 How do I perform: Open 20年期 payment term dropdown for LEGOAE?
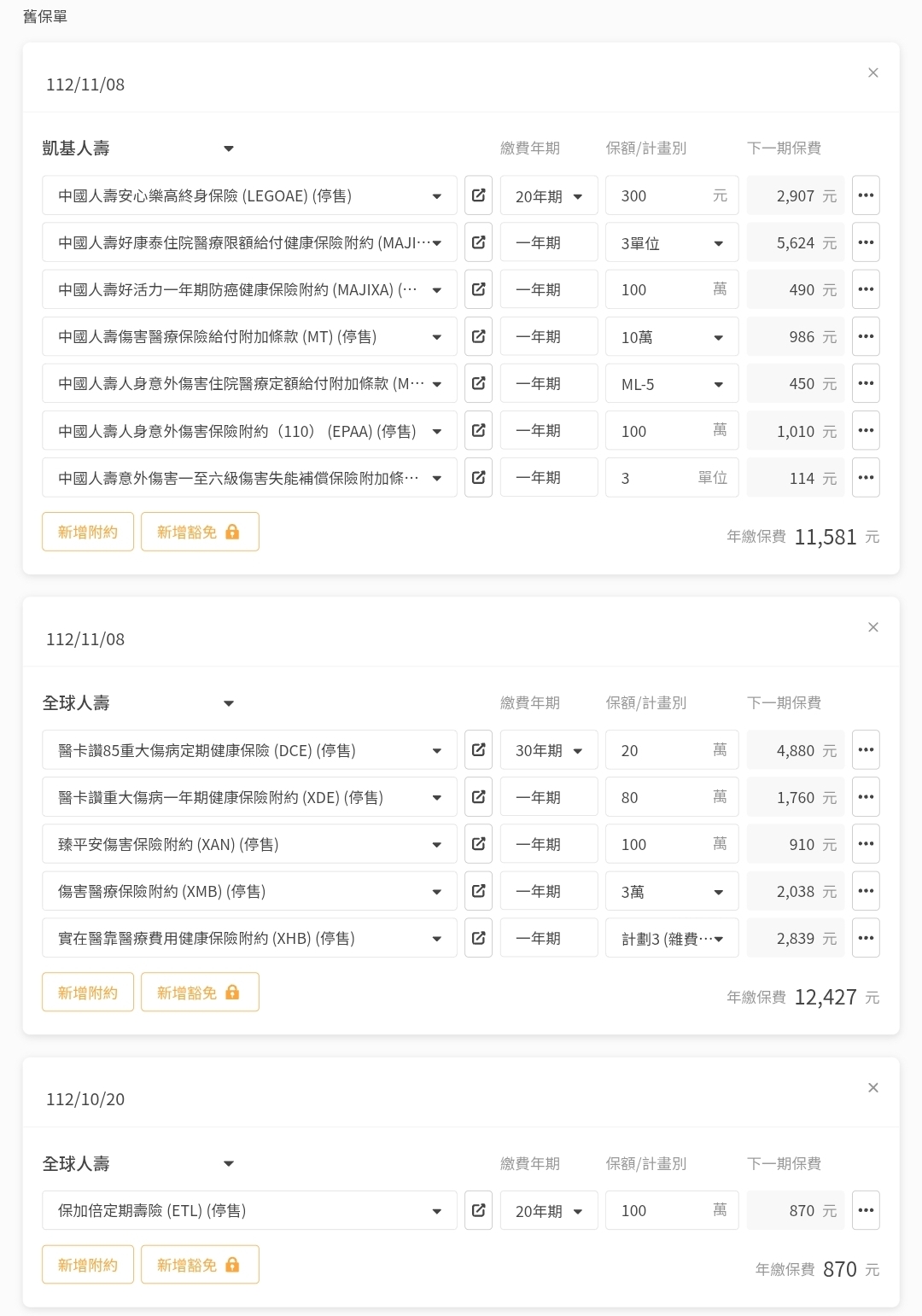549,195
